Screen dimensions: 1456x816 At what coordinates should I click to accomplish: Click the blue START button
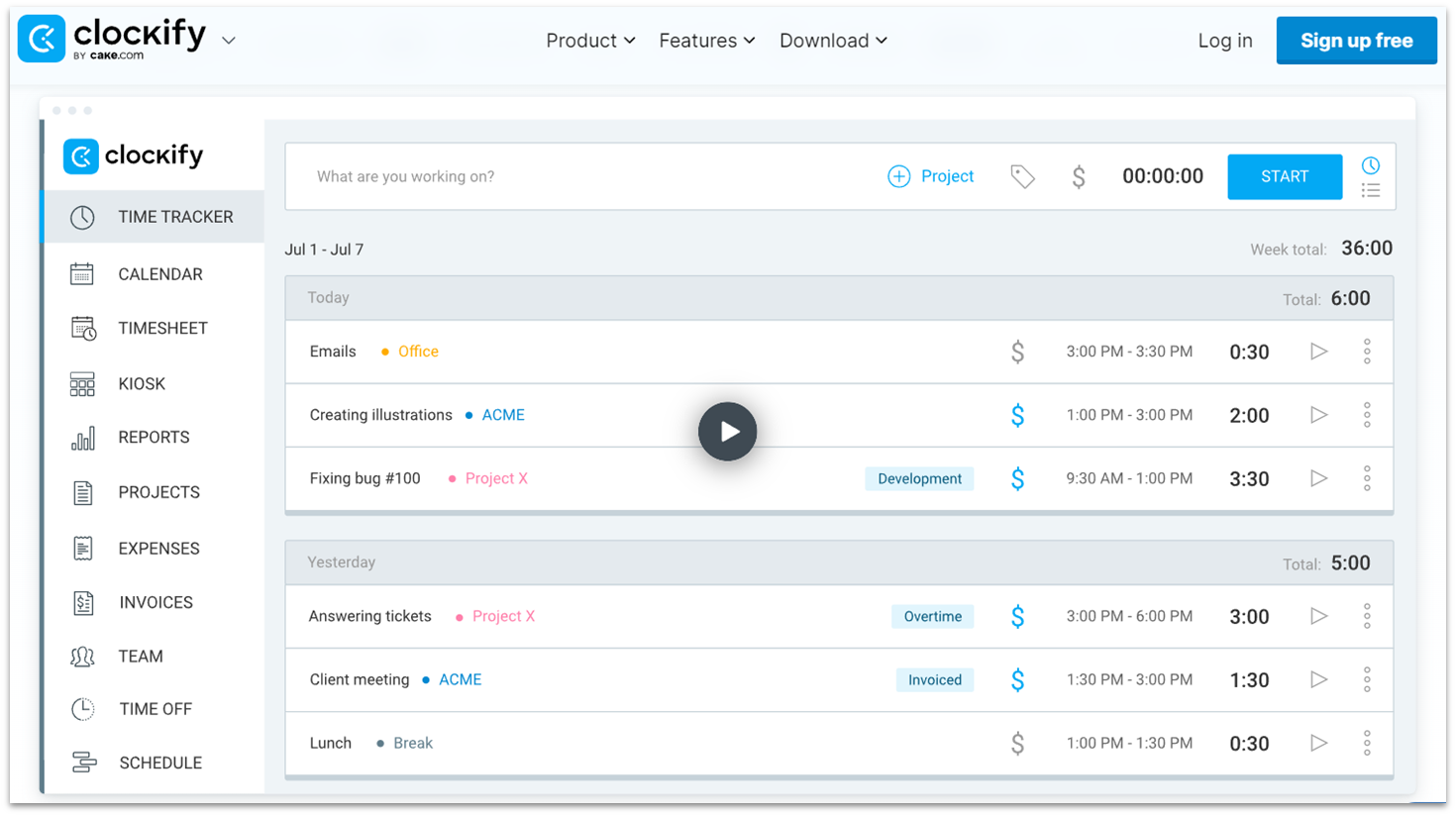coord(1285,176)
